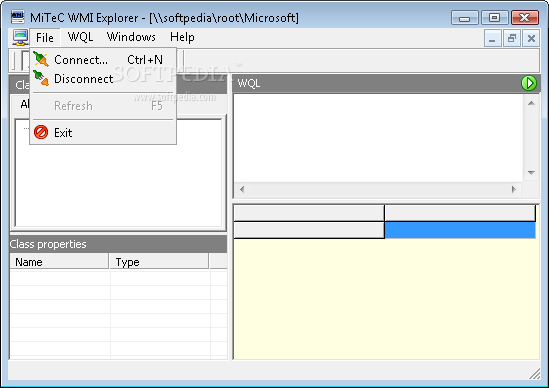This screenshot has height=388, width=549.
Task: Choose Disconnect from the File menu
Action: coord(103,78)
